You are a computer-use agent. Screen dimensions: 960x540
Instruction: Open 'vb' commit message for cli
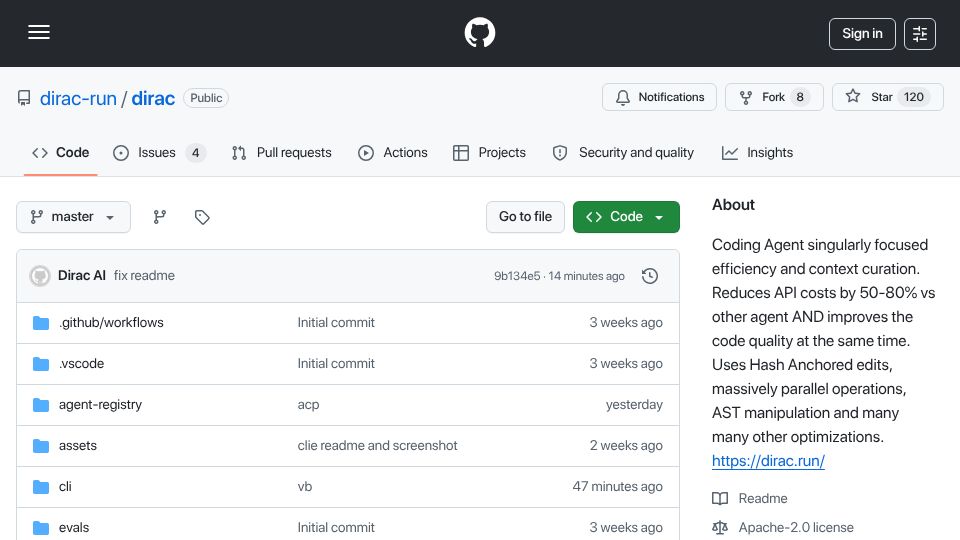pos(305,487)
